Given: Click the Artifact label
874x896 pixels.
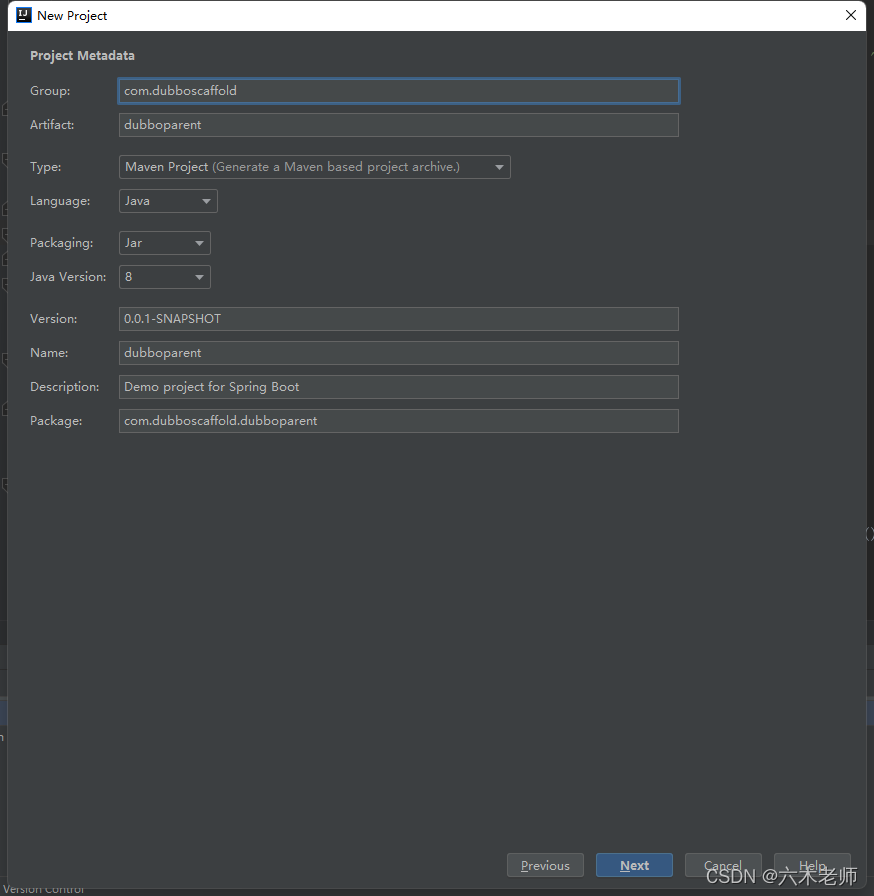Looking at the screenshot, I should pos(52,125).
